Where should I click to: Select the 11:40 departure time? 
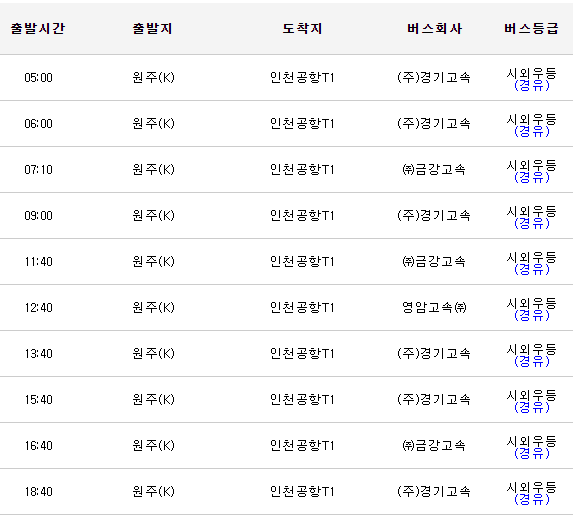click(38, 262)
